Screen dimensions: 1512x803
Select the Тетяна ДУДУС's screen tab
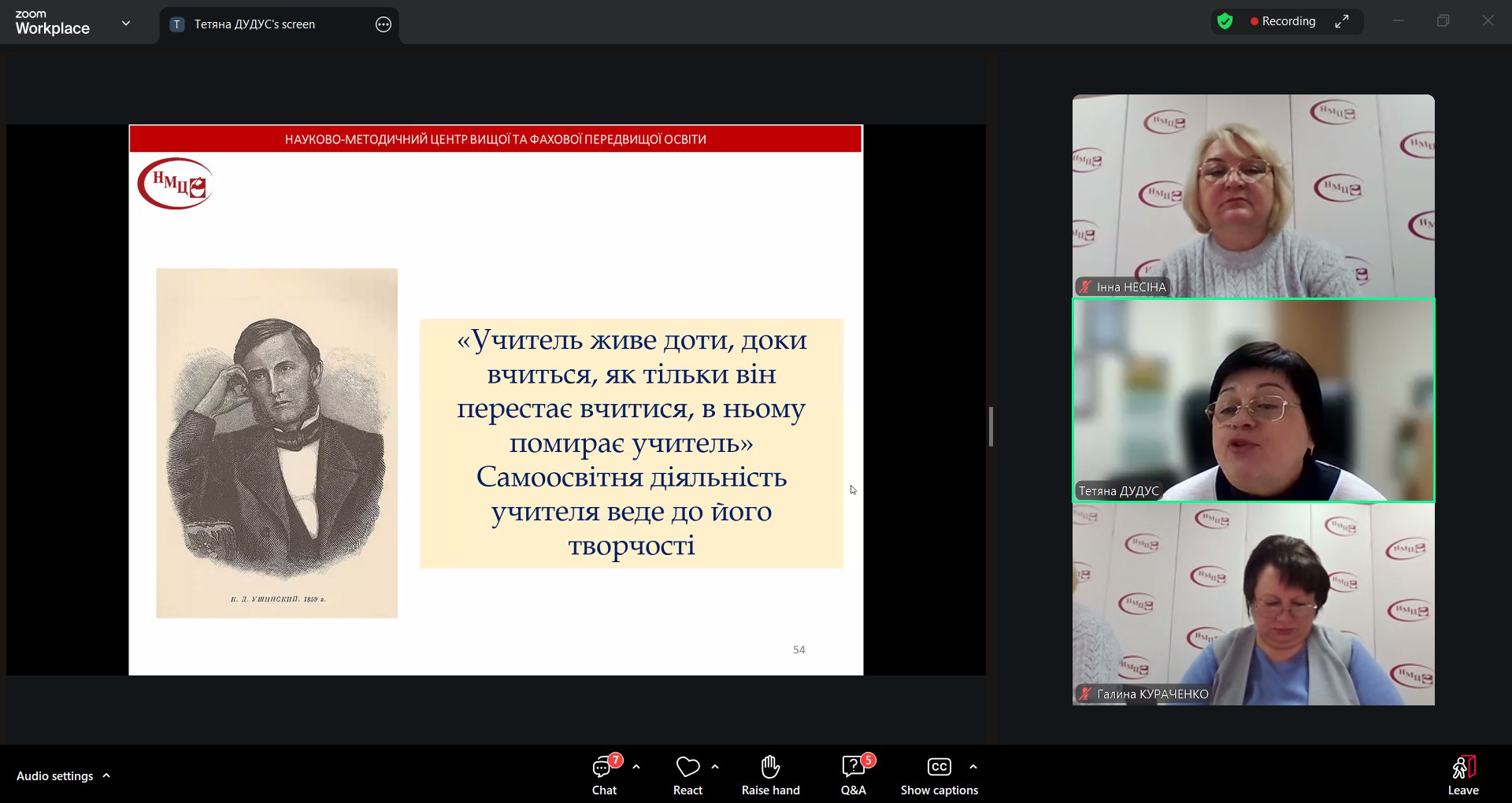[254, 24]
